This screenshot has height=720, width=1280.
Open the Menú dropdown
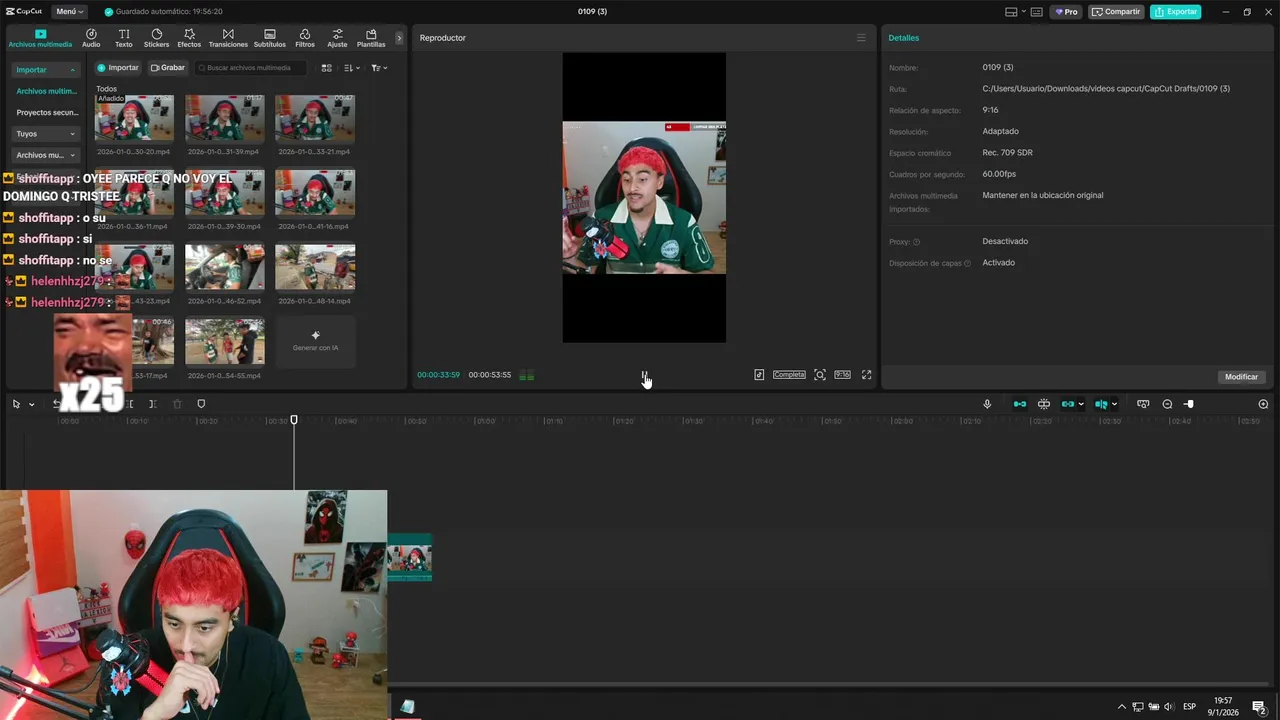[x=69, y=12]
